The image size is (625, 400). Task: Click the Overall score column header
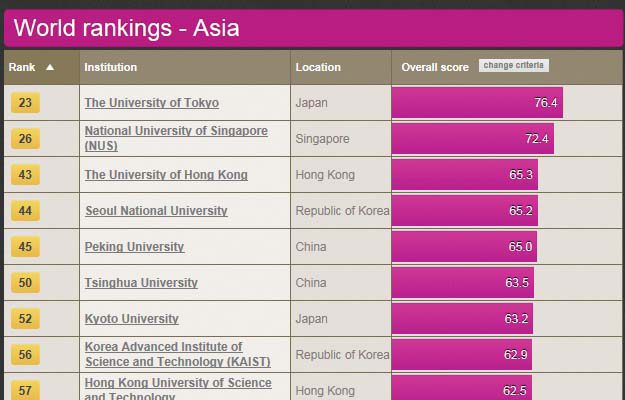tap(435, 67)
